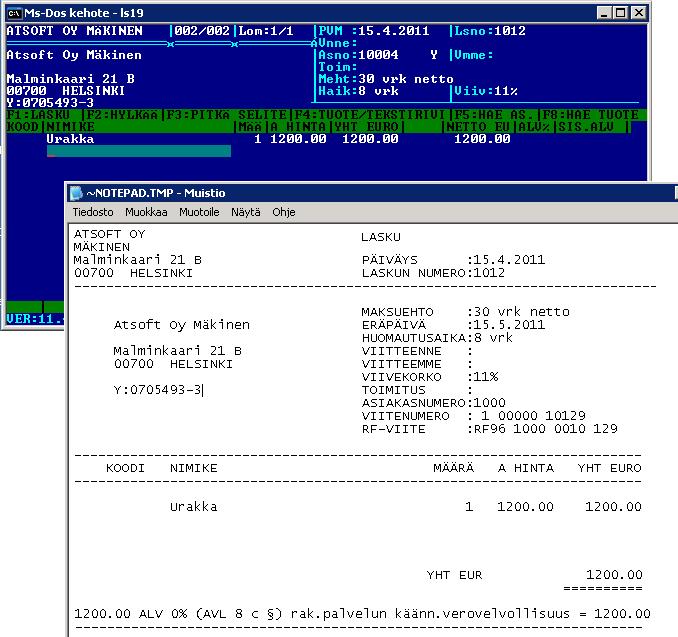The height and width of the screenshot is (637, 678).
Task: Click F1:LASKU in the DOS function bar
Action: (38, 115)
